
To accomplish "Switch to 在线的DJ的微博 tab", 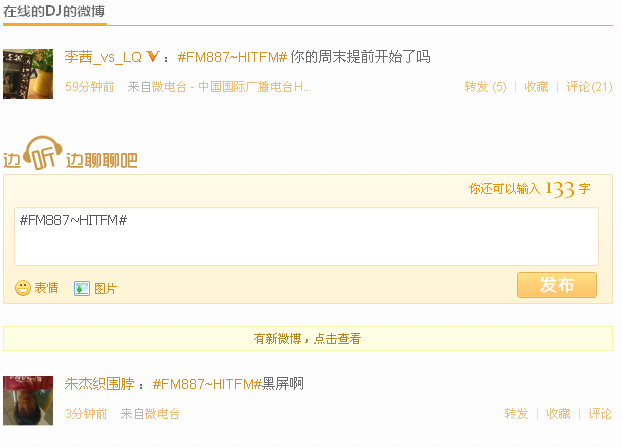I will point(54,11).
